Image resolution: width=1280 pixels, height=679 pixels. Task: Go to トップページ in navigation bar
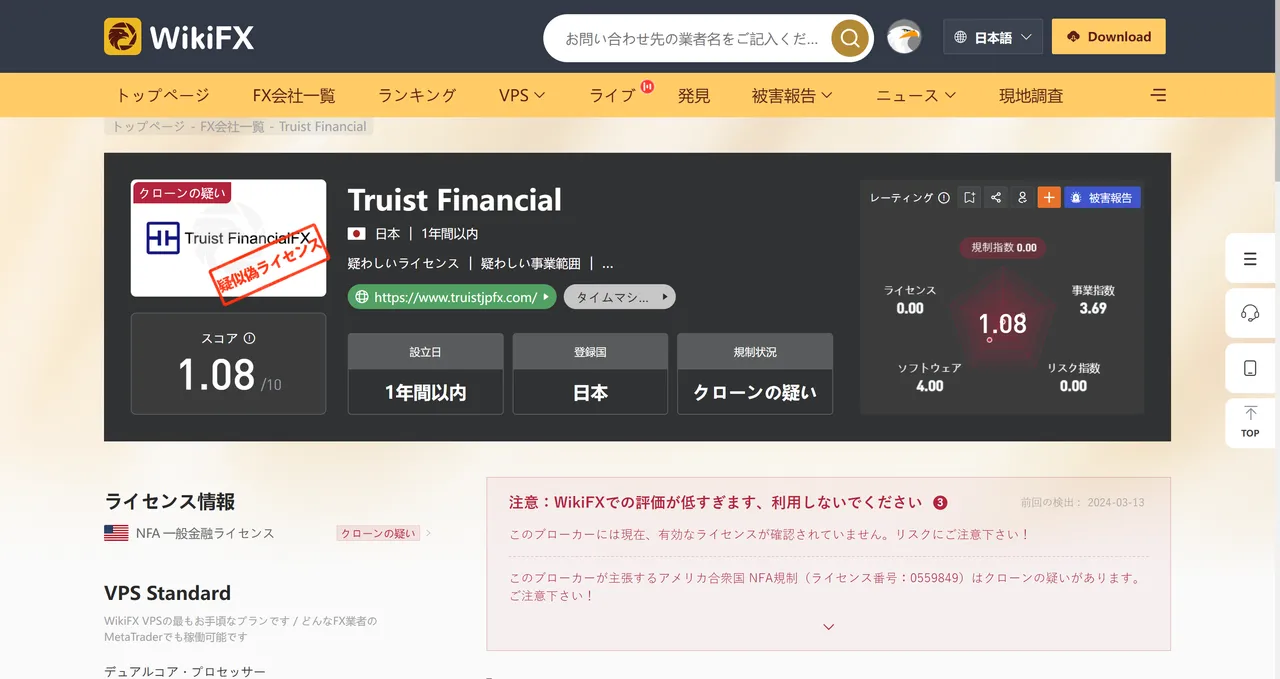tap(163, 95)
